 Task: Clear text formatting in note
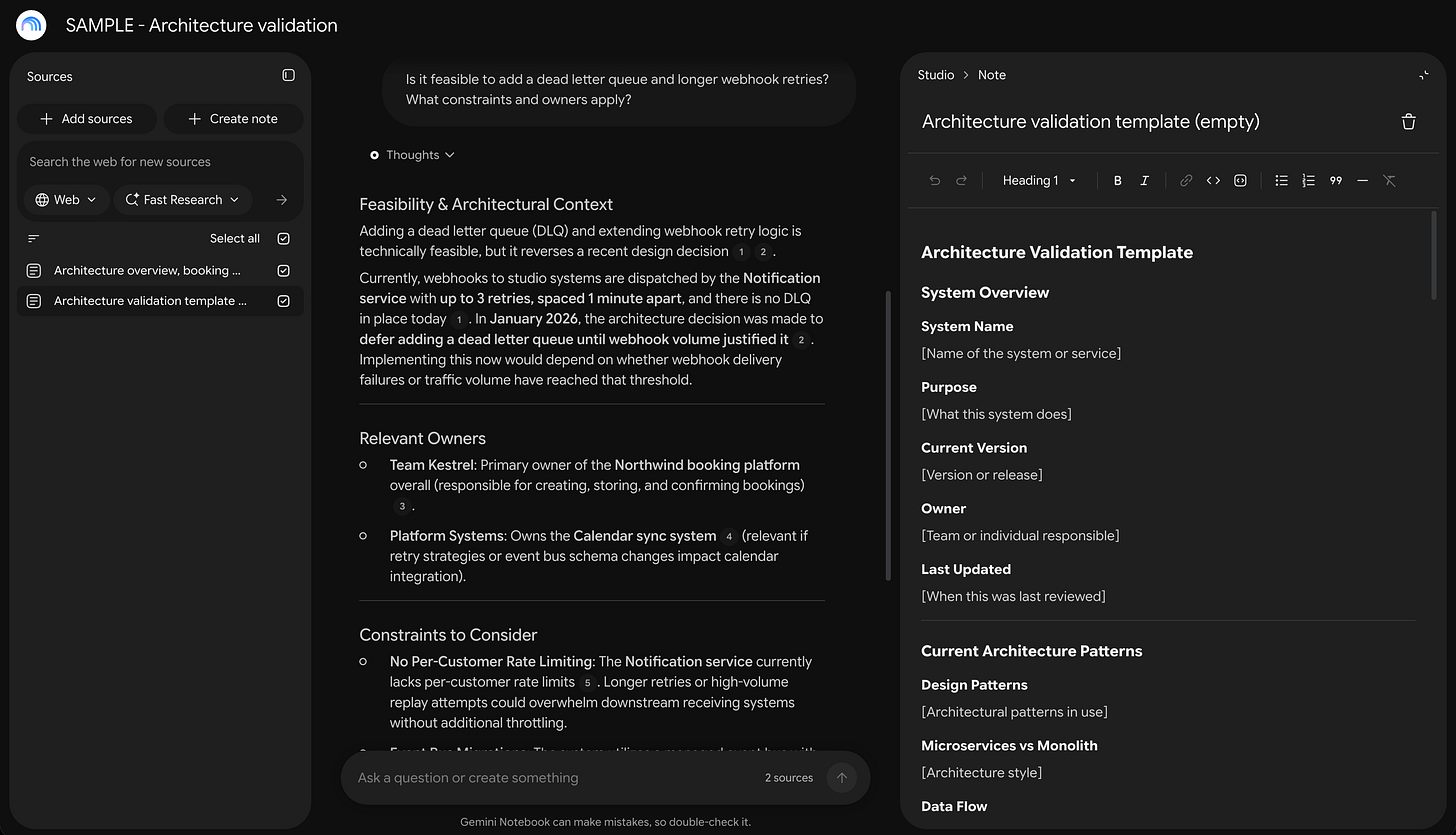(1389, 181)
